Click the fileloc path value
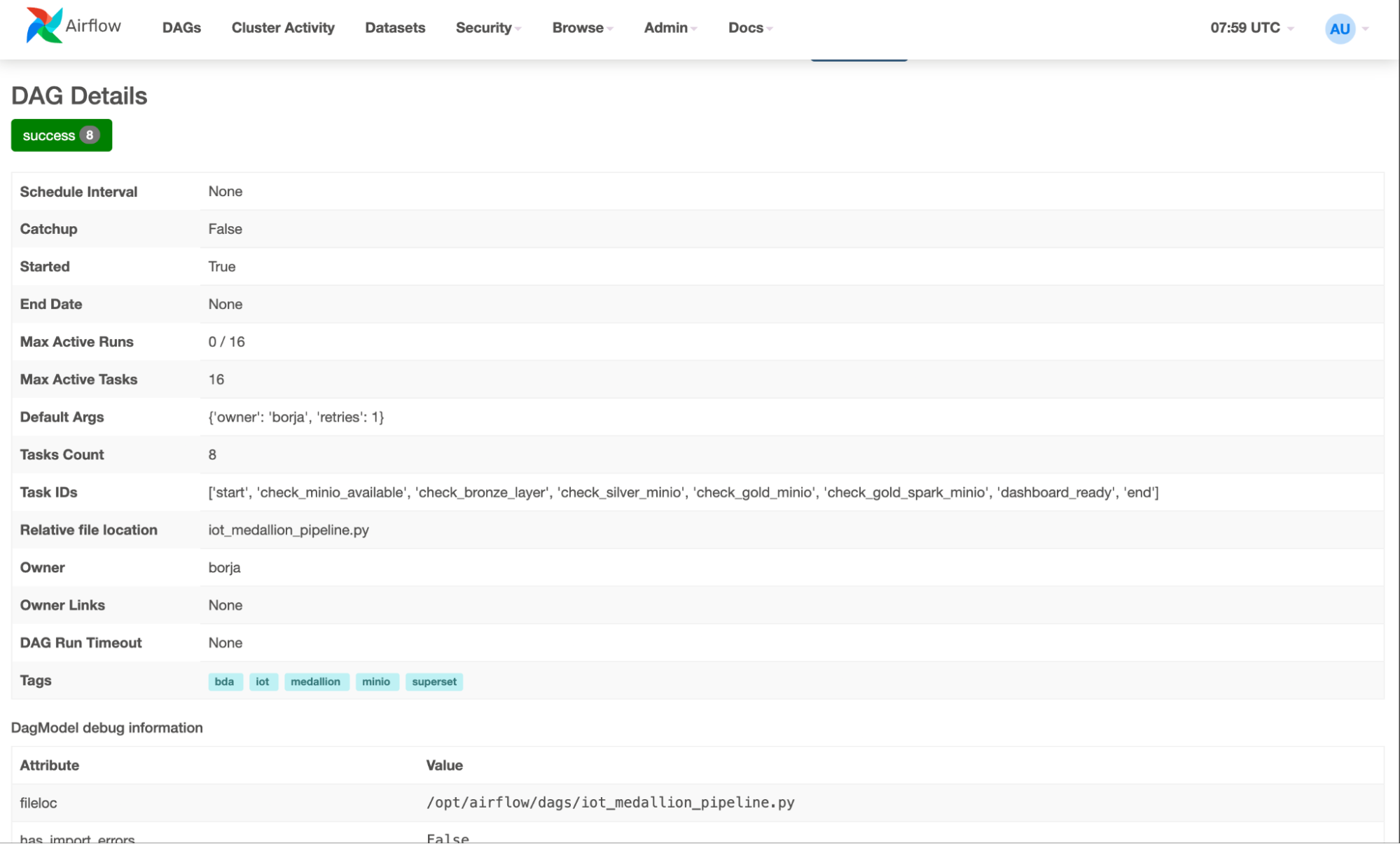This screenshot has width=1400, height=844. click(610, 803)
